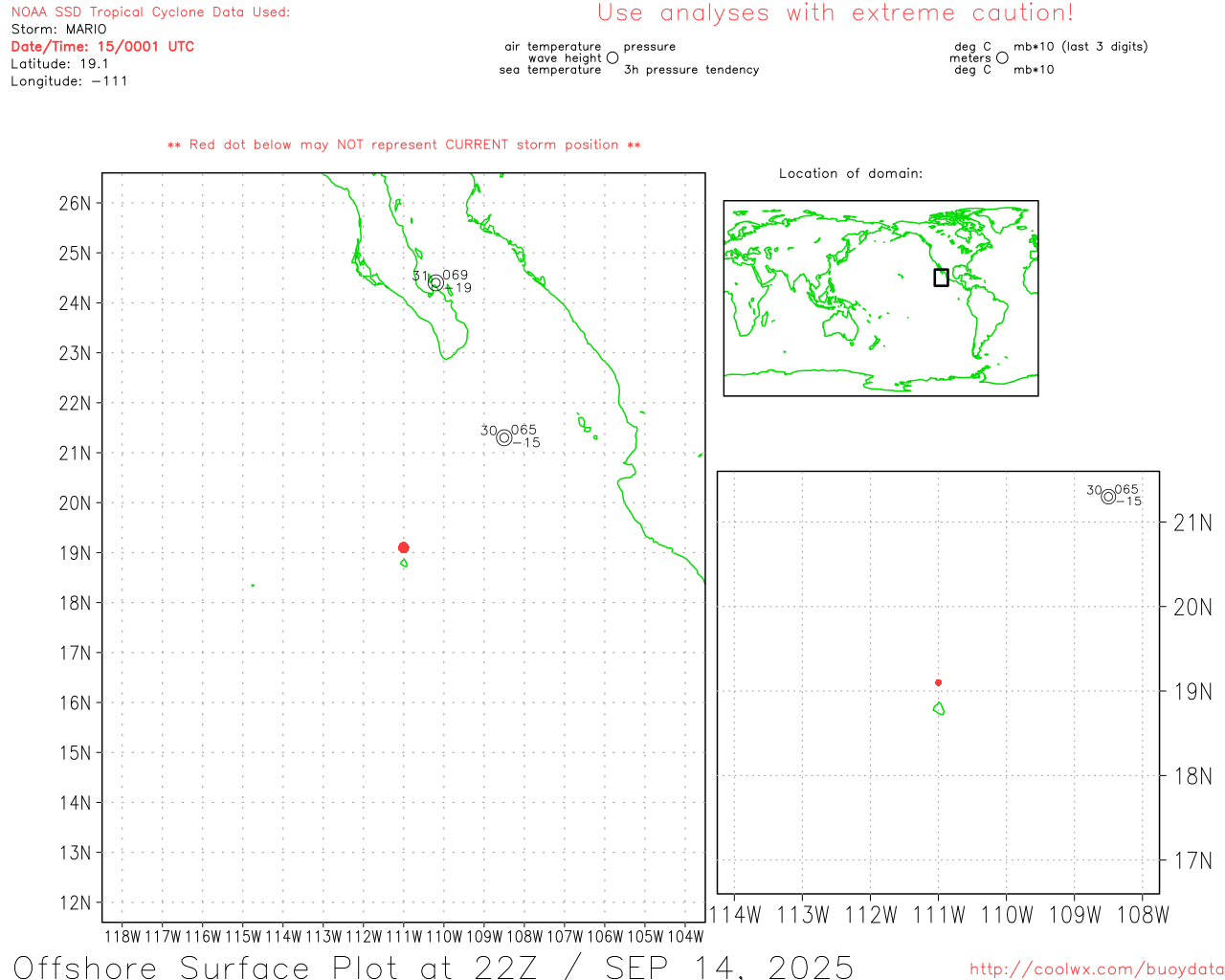Click the green island outline in zoomed inset
1225x980 pixels.
(x=939, y=708)
